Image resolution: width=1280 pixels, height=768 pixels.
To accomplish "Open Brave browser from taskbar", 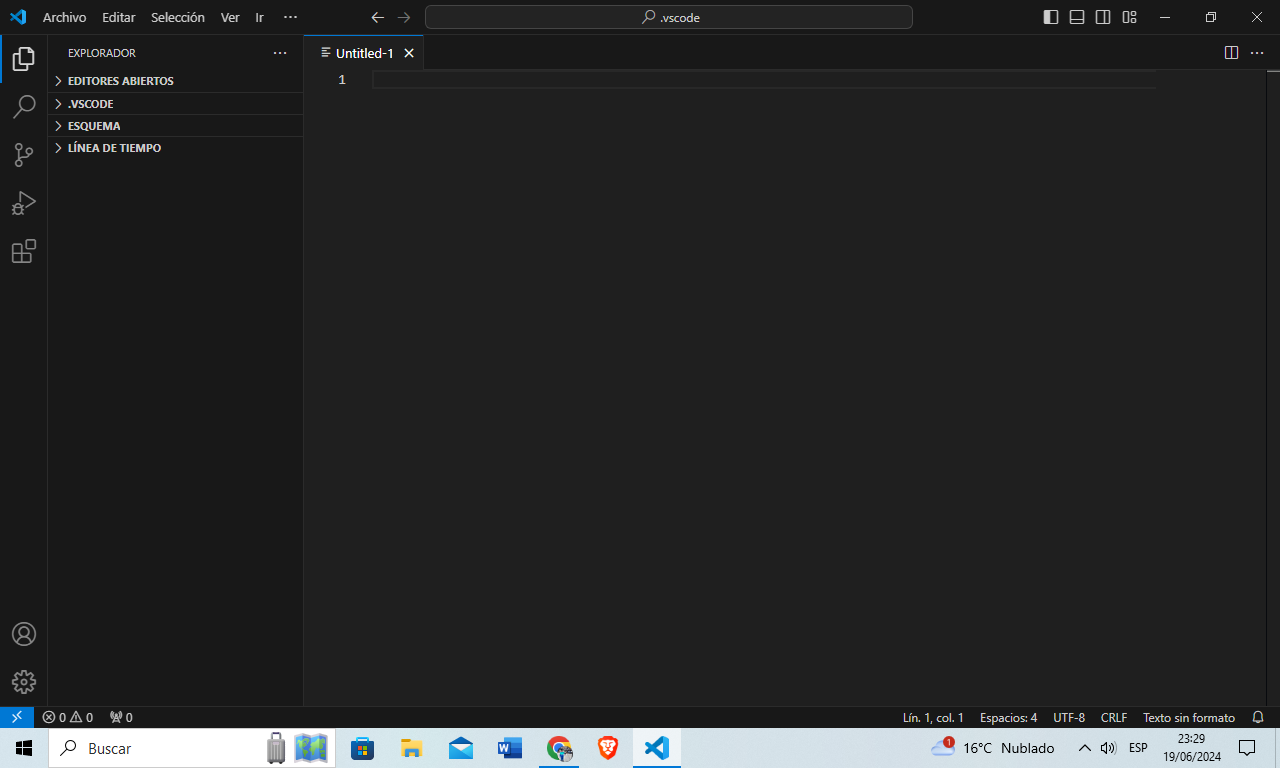I will pyautogui.click(x=608, y=748).
